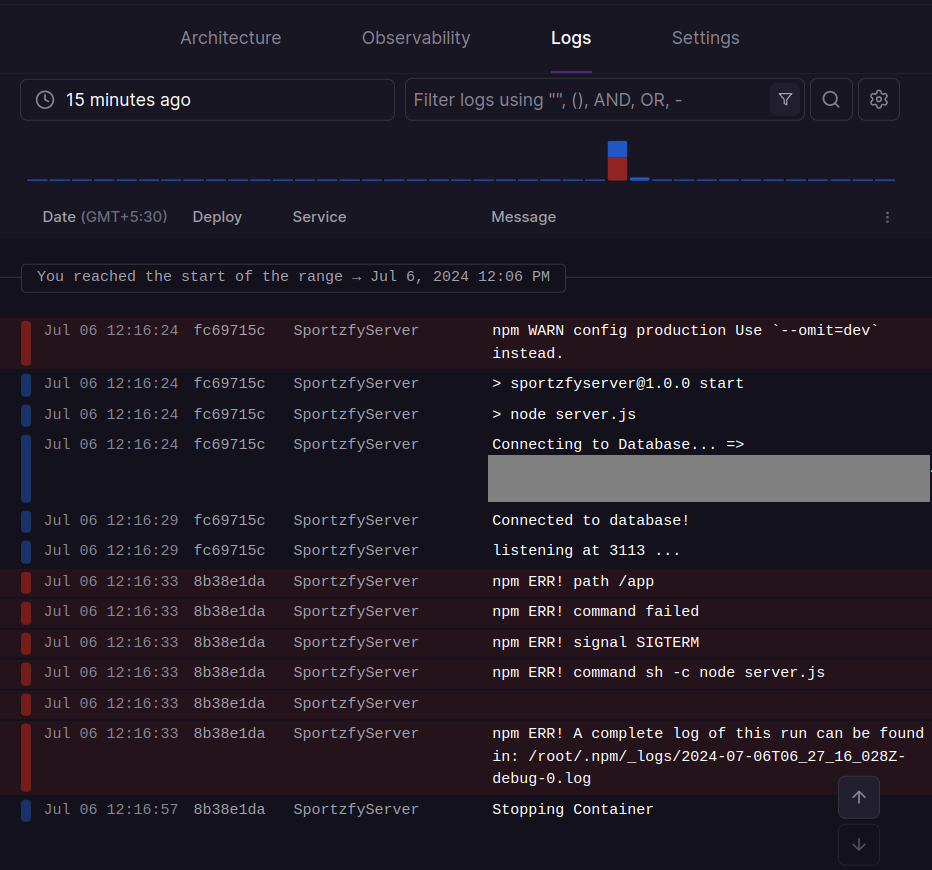
Task: Select the 'listening at 3113 ...' log message
Action: (x=586, y=551)
